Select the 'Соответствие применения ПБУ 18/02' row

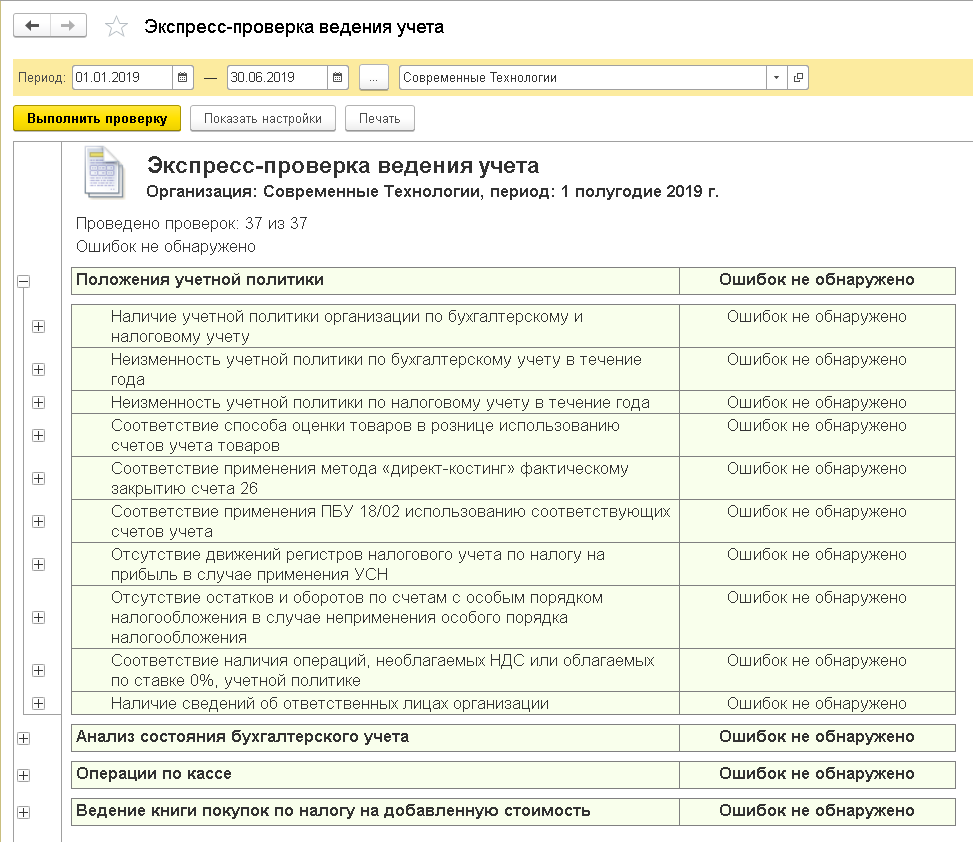pos(390,522)
